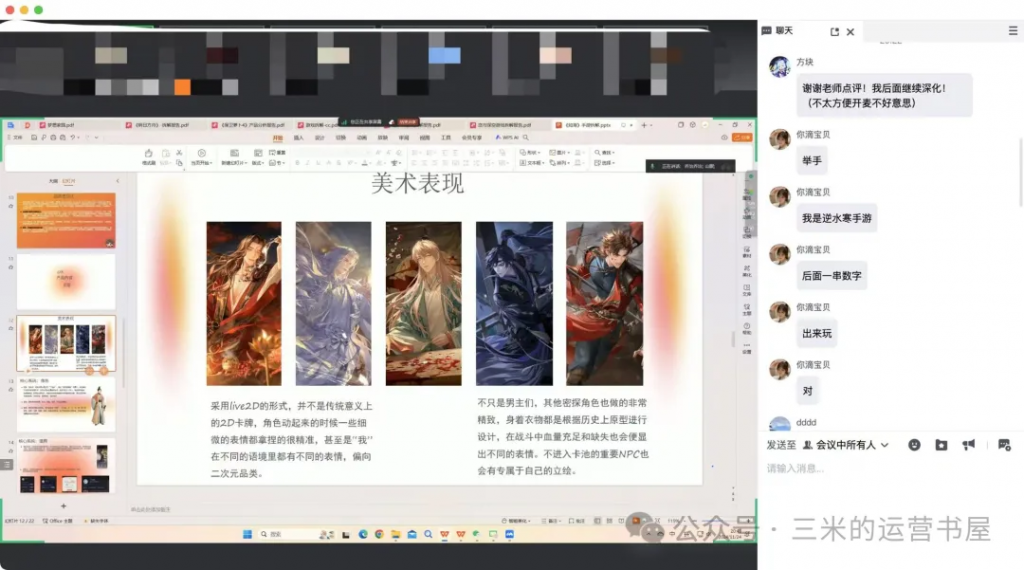Click the Windows Start button on taskbar
Screen dimensions: 1024x570
click(248, 534)
